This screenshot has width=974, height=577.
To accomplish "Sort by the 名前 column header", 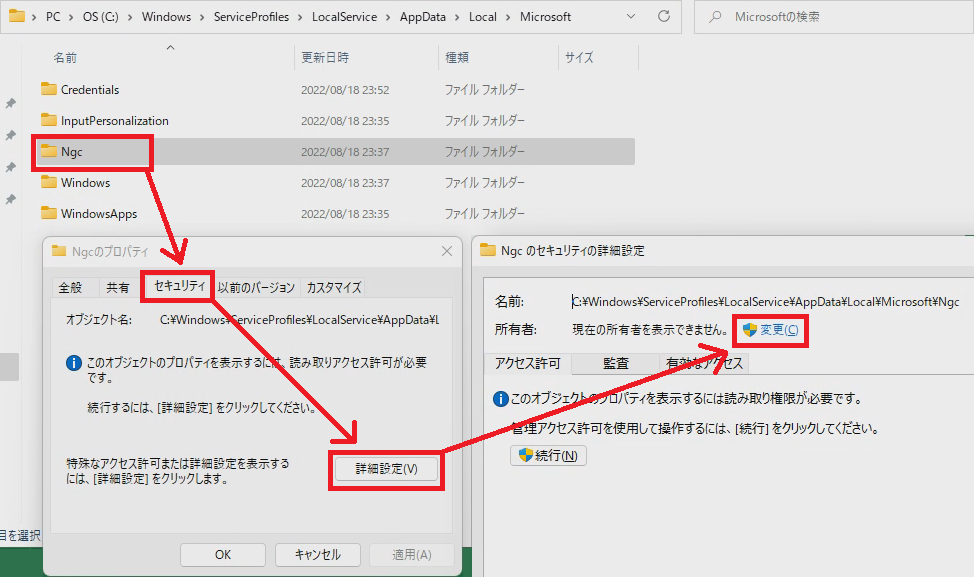I will point(65,58).
